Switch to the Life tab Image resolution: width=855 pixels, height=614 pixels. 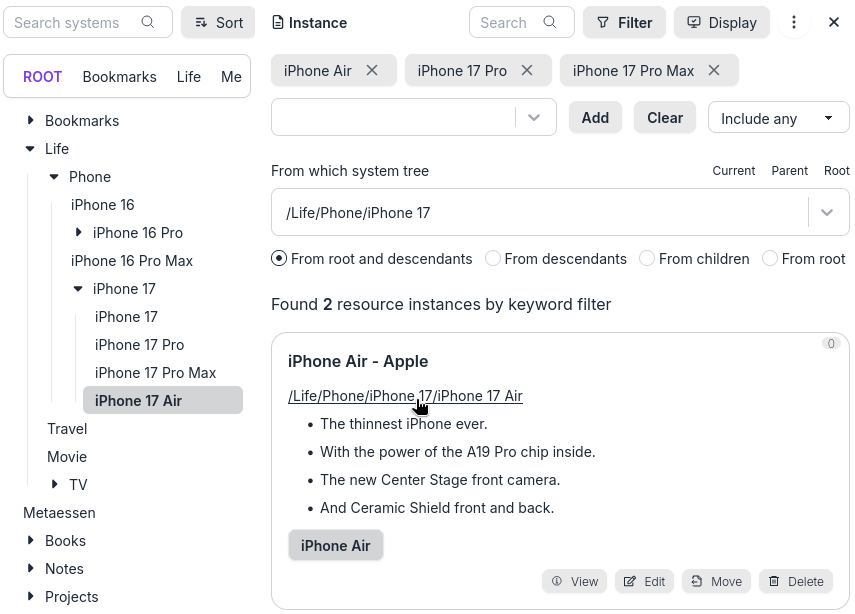click(188, 77)
